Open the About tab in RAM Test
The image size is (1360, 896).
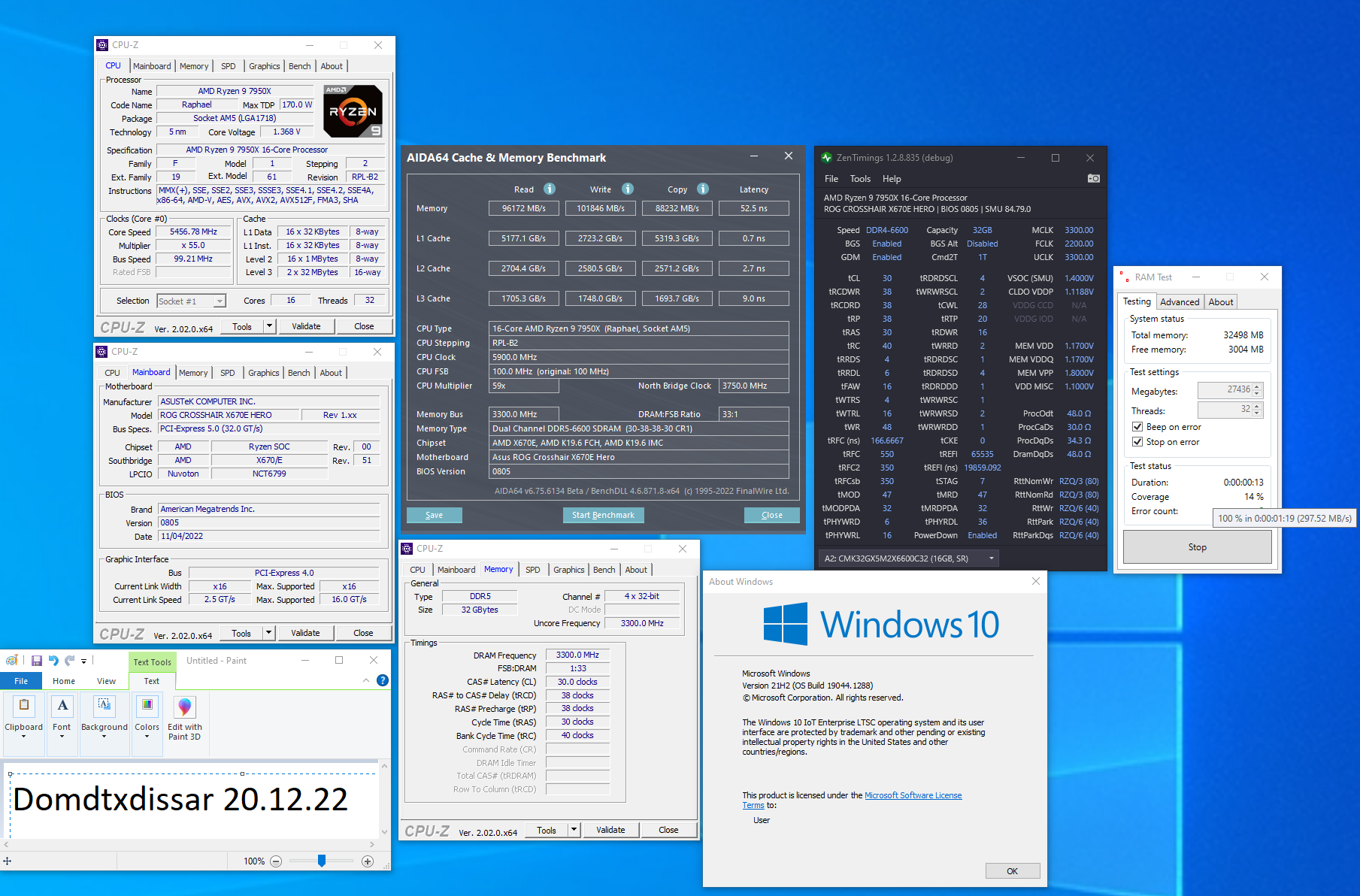point(1221,302)
